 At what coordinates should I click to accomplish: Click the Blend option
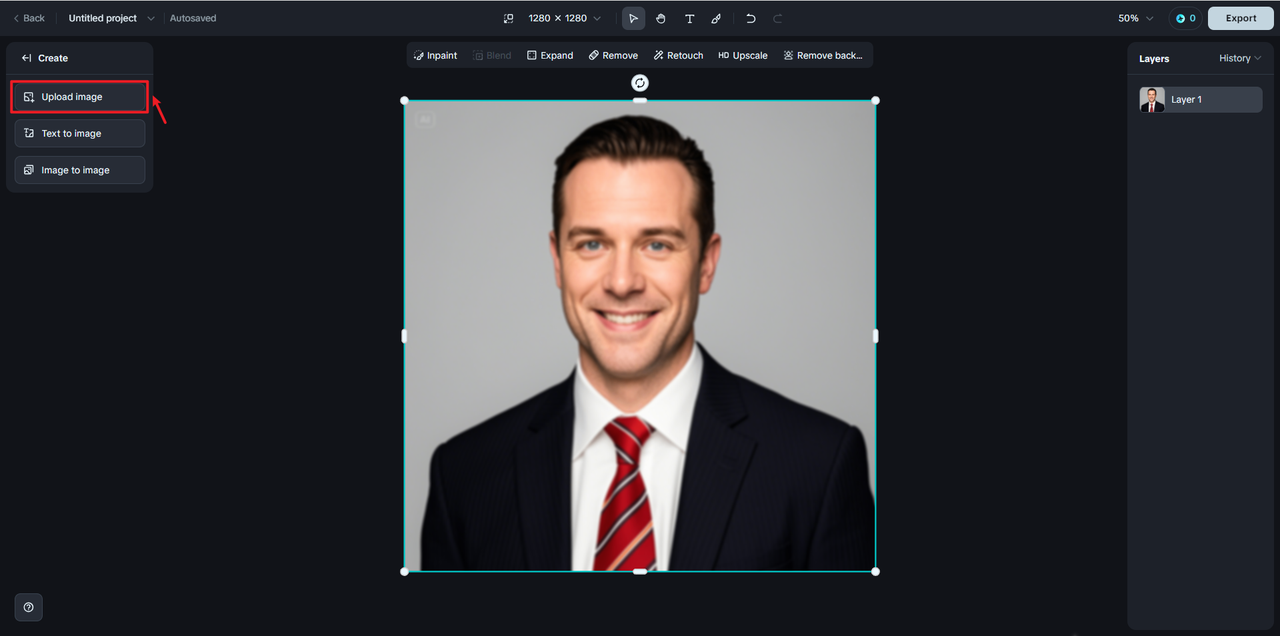coord(492,55)
